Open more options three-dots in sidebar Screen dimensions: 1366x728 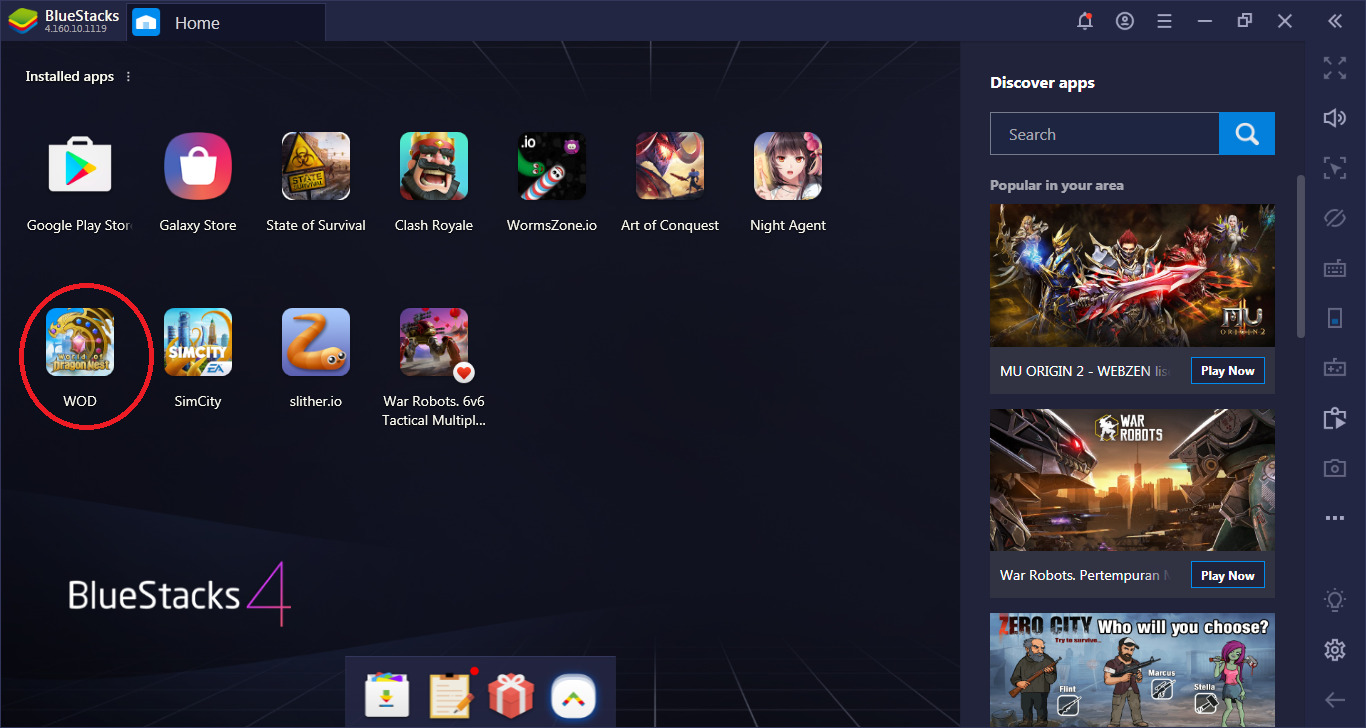tap(1335, 518)
